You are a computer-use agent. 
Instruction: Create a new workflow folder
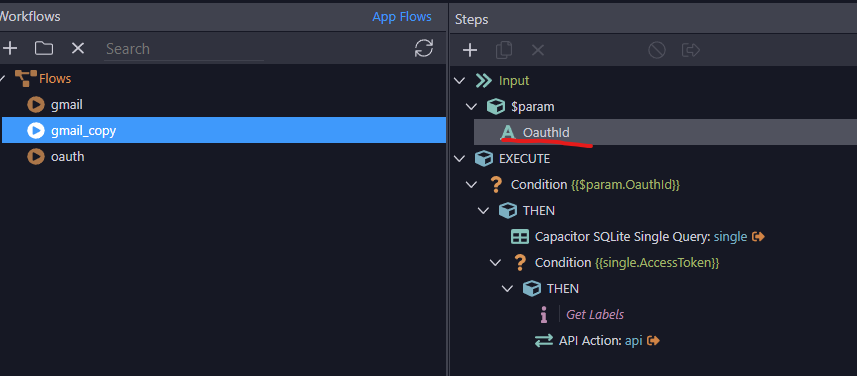click(x=44, y=49)
